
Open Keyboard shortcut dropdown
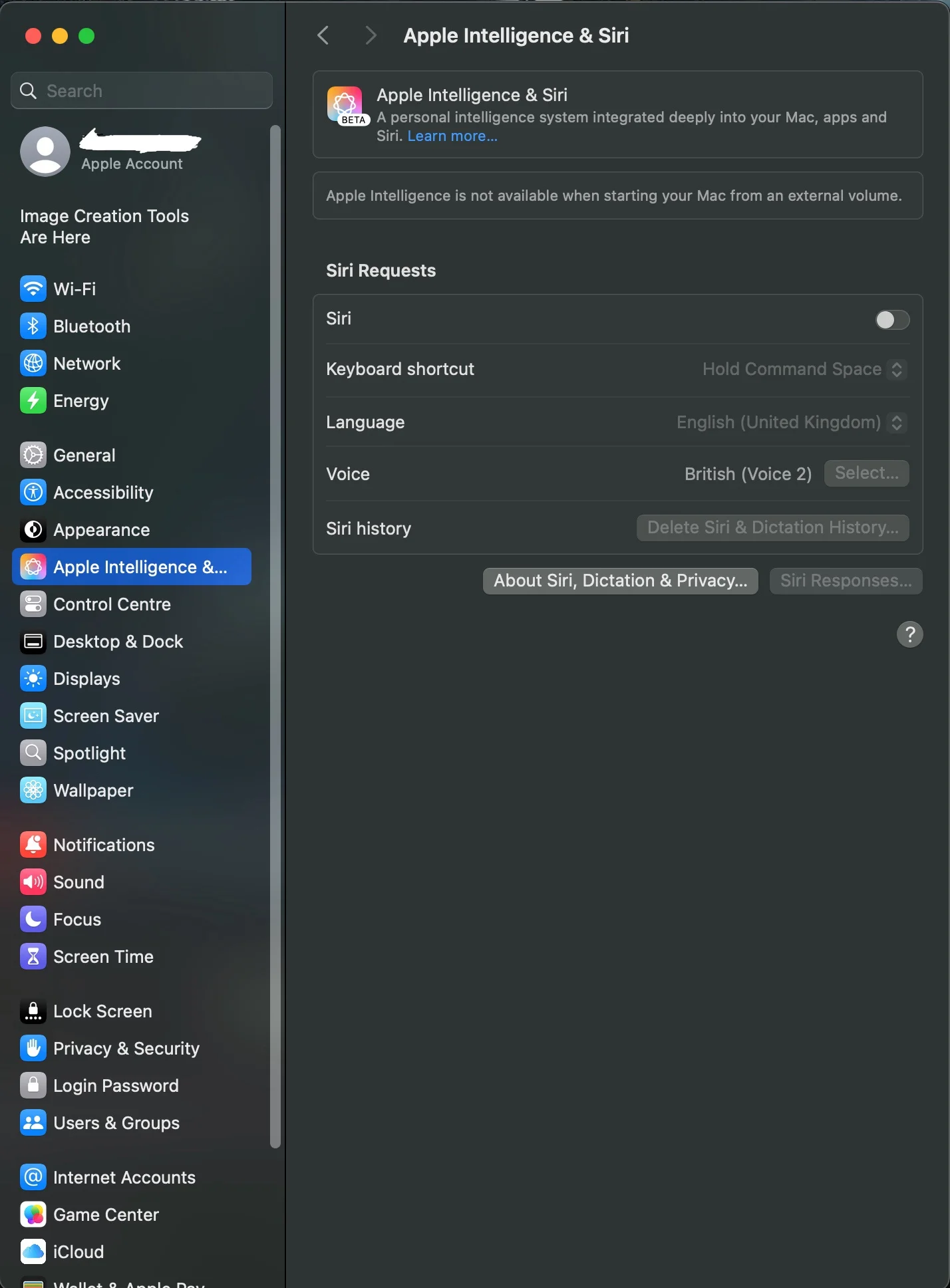[804, 369]
